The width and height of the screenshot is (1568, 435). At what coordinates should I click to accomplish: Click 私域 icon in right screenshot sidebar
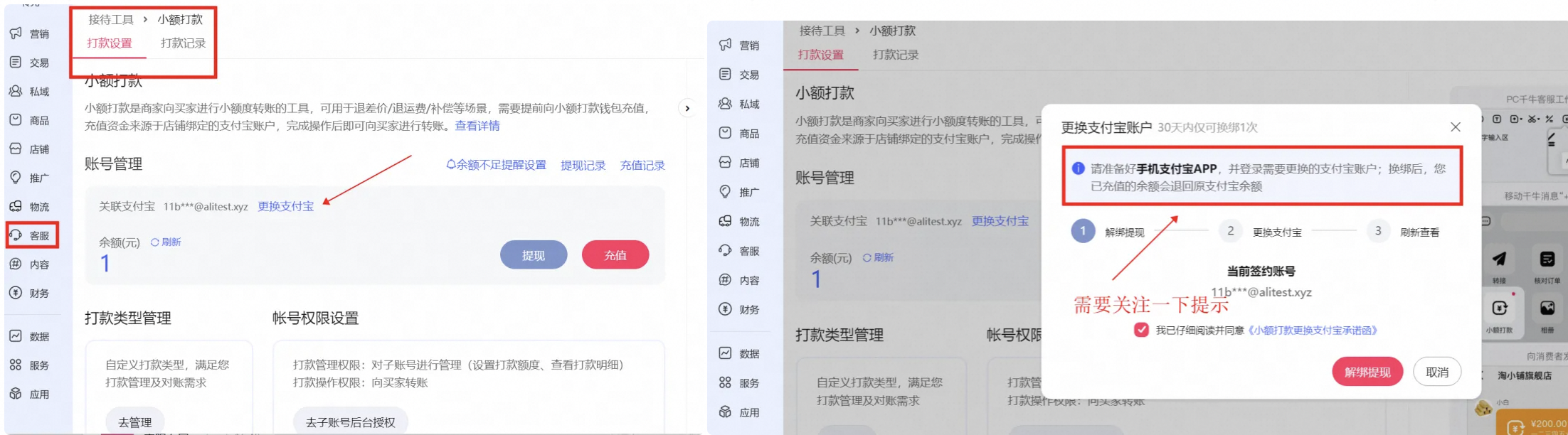pos(725,104)
